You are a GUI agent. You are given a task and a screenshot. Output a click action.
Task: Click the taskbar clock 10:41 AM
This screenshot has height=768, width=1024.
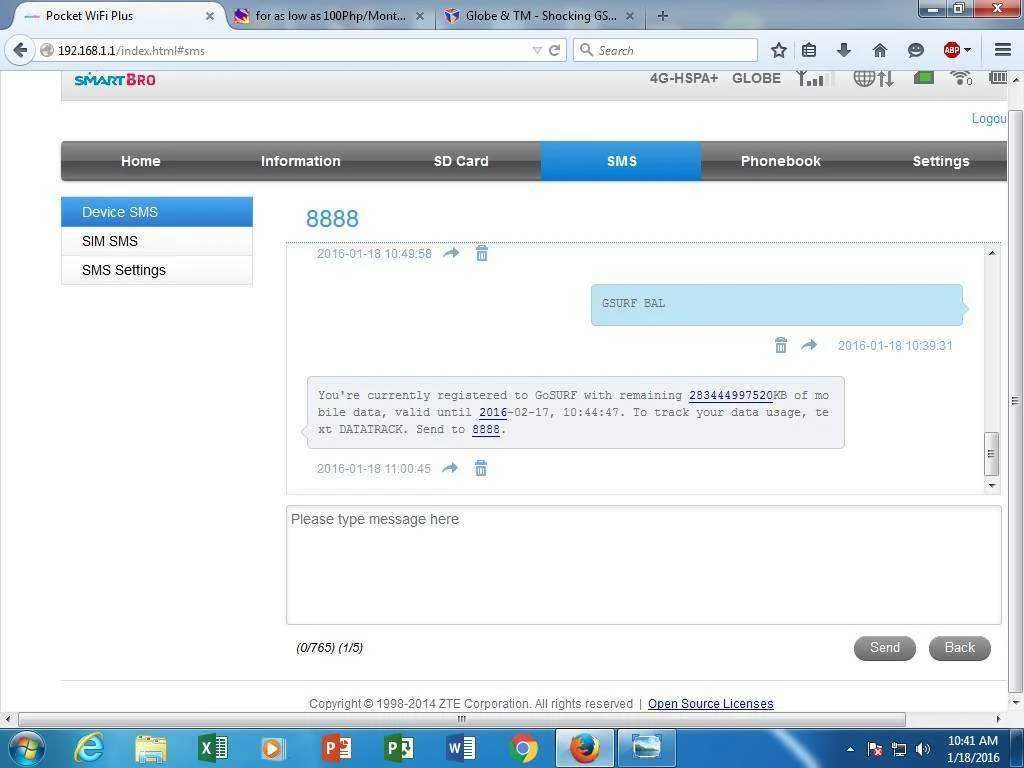972,749
